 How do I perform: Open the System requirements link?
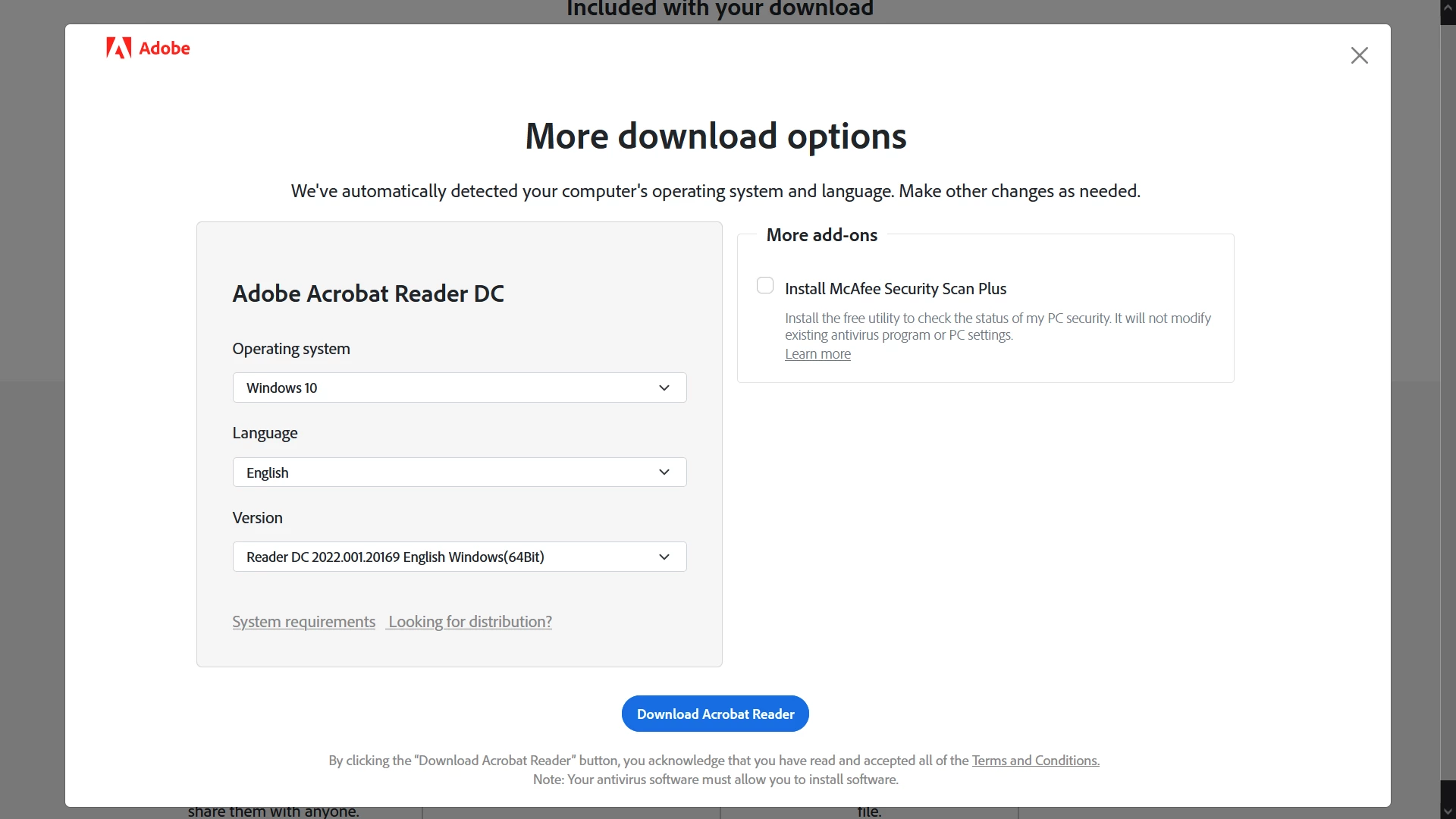click(x=303, y=622)
